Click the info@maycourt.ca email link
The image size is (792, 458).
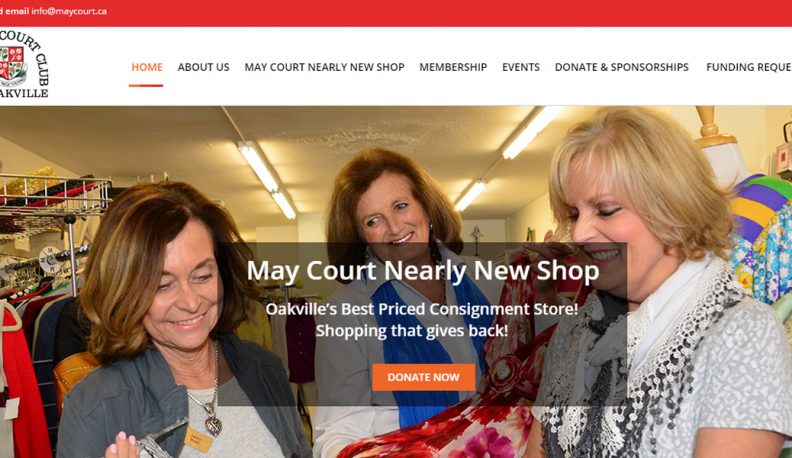pos(69,11)
